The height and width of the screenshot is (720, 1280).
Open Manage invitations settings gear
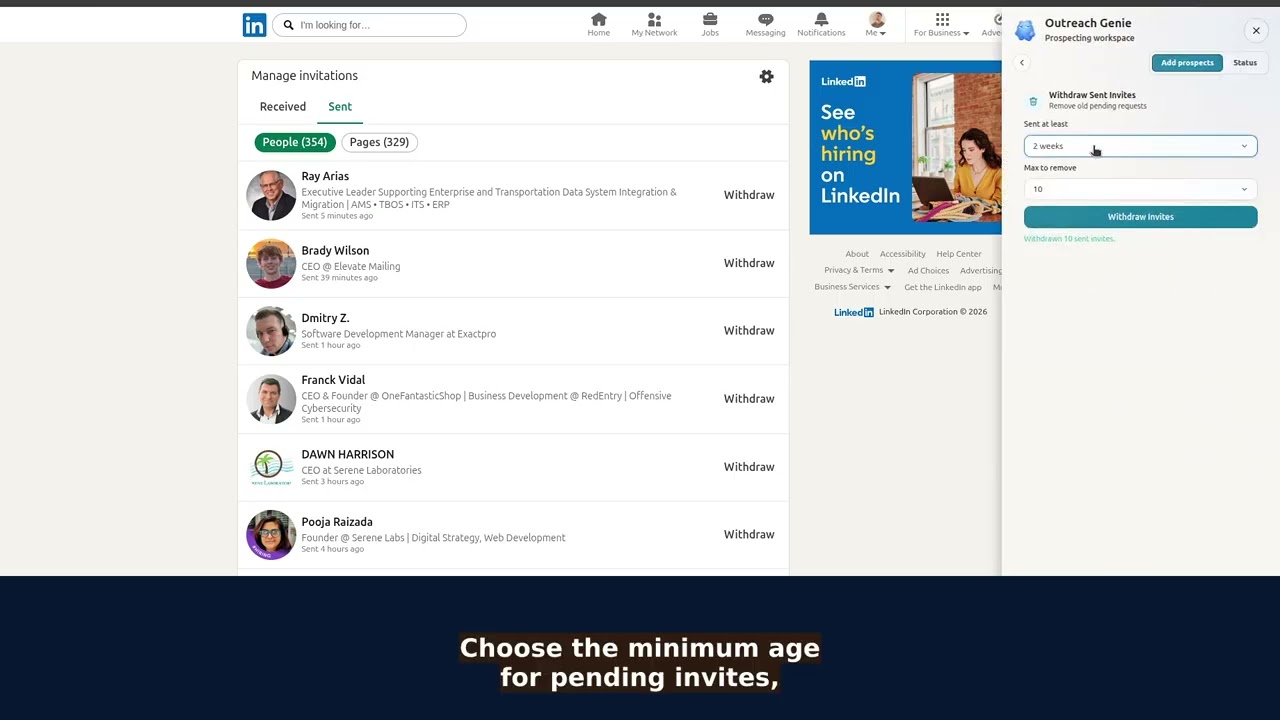coord(766,76)
